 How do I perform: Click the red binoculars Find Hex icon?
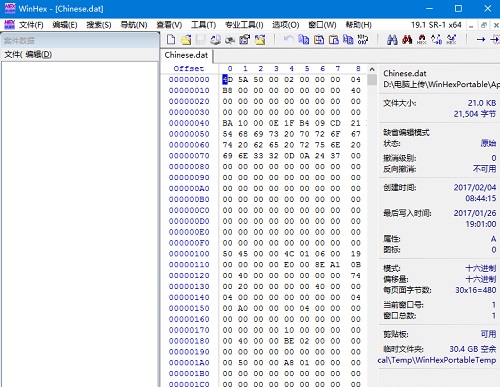[x=407, y=40]
